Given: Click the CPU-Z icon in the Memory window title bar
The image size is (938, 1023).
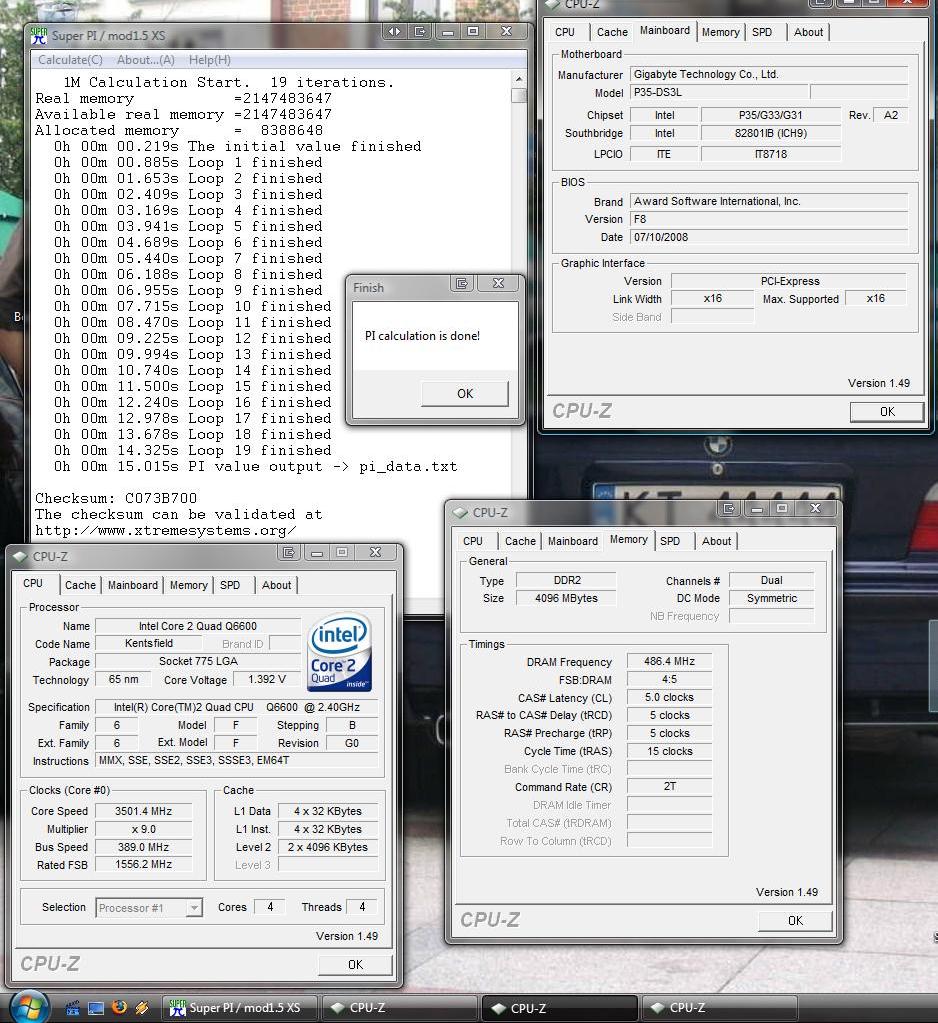Looking at the screenshot, I should point(461,513).
